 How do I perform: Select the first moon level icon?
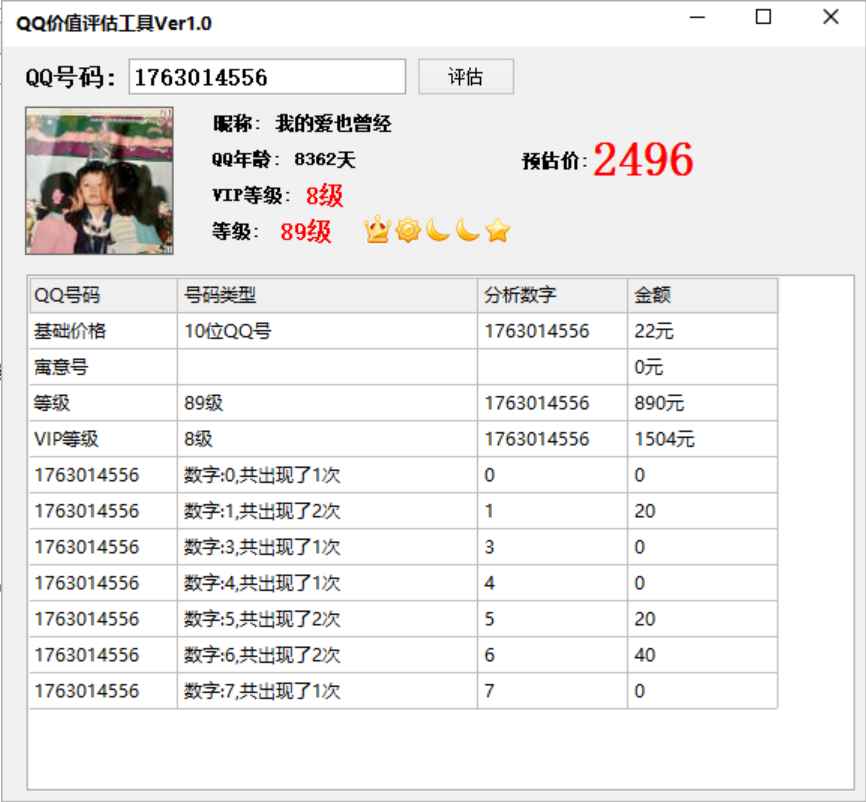pyautogui.click(x=437, y=230)
